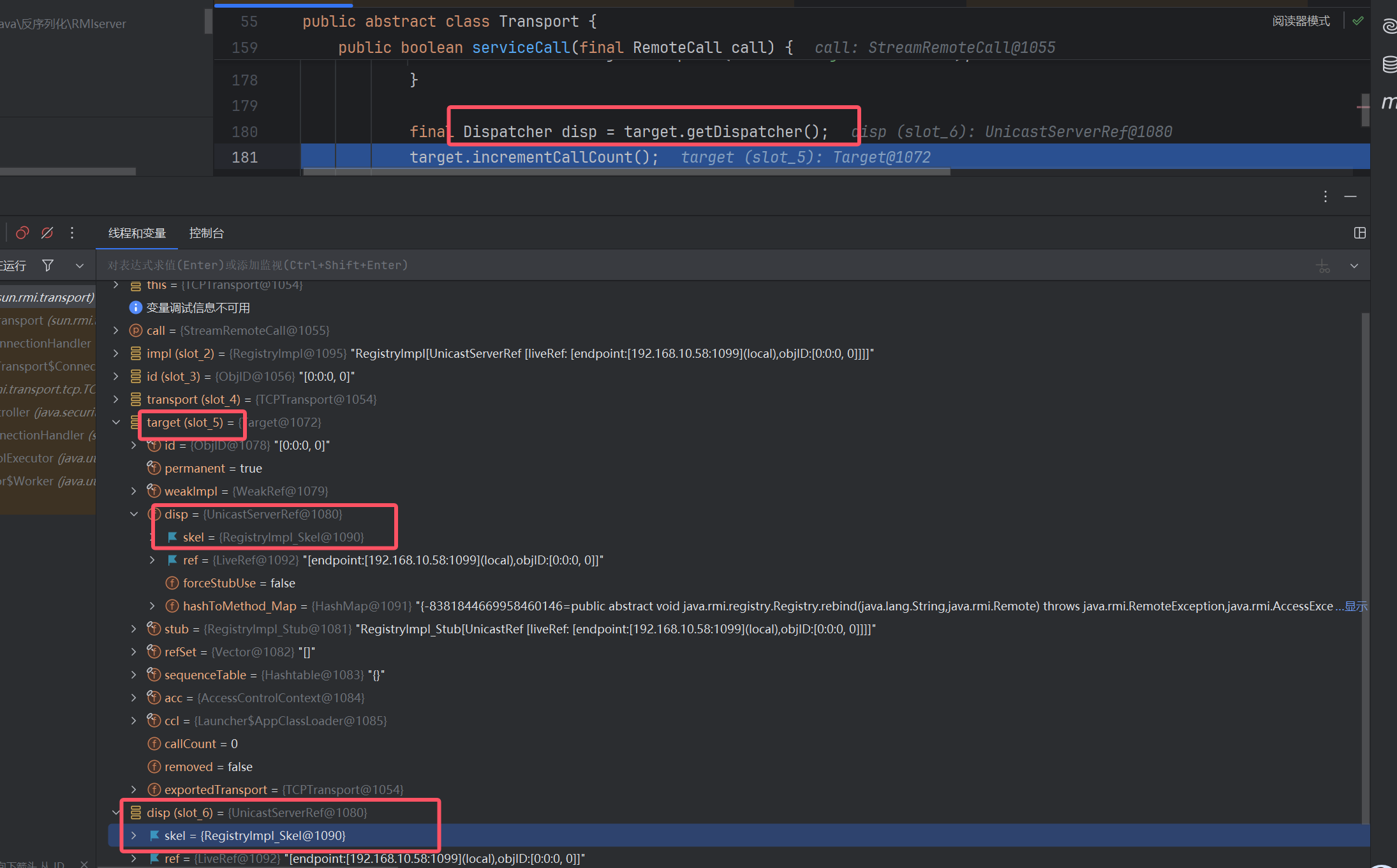The image size is (1397, 868).
Task: Click the add watch glasses icon
Action: (x=1323, y=265)
